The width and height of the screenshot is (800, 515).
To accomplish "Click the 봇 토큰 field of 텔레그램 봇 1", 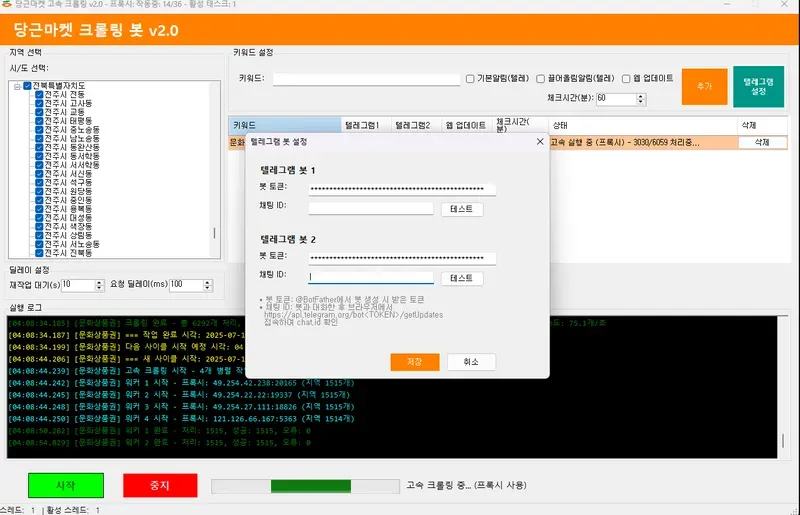I will (x=402, y=189).
